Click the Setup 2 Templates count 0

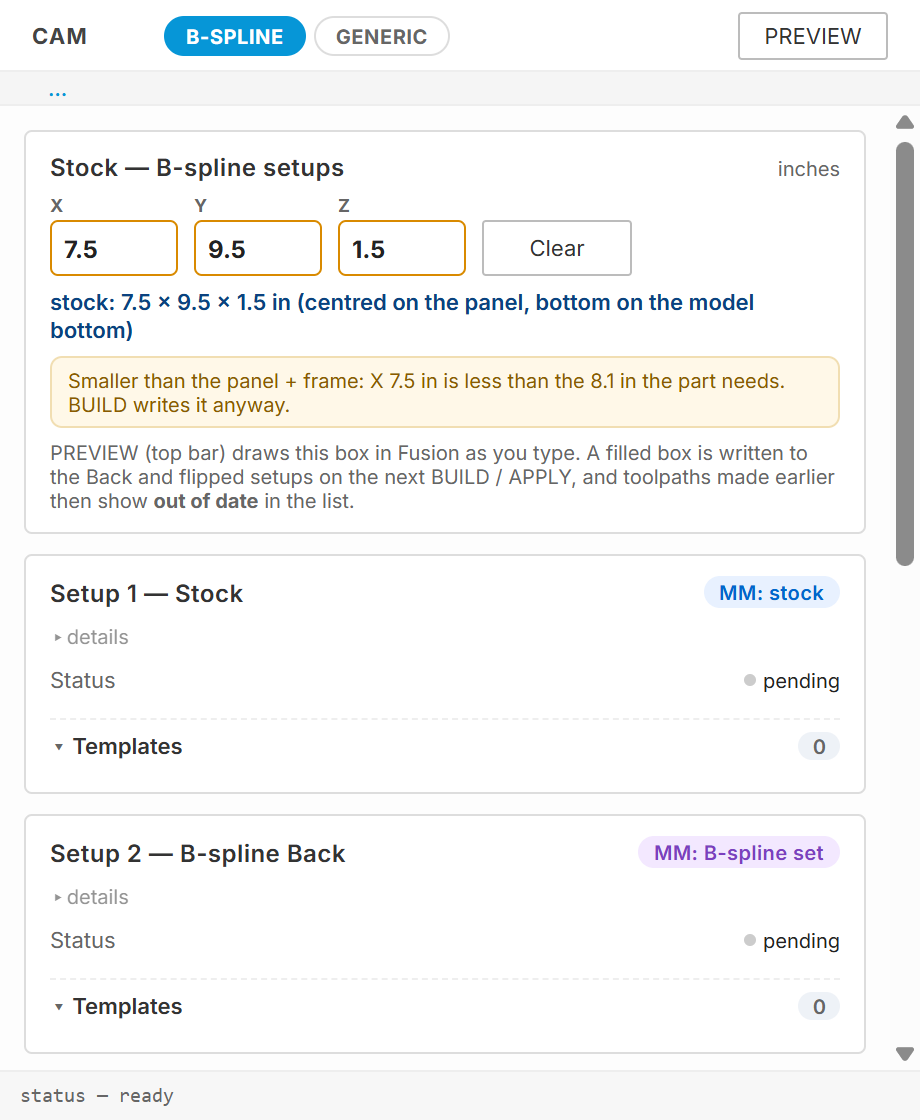coord(819,1006)
